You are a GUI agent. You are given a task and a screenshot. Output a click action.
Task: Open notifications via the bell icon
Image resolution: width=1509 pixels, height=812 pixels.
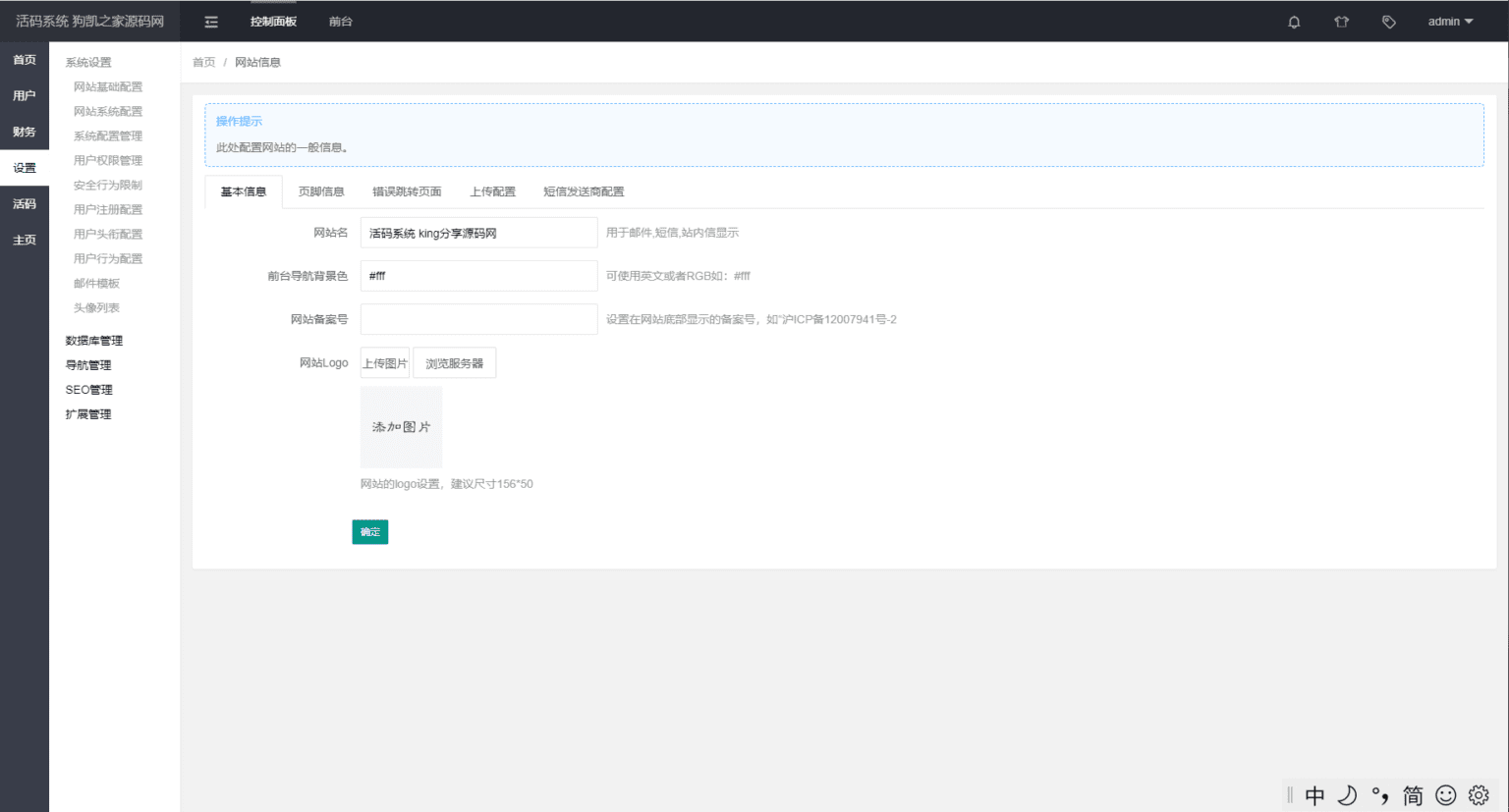[x=1294, y=22]
